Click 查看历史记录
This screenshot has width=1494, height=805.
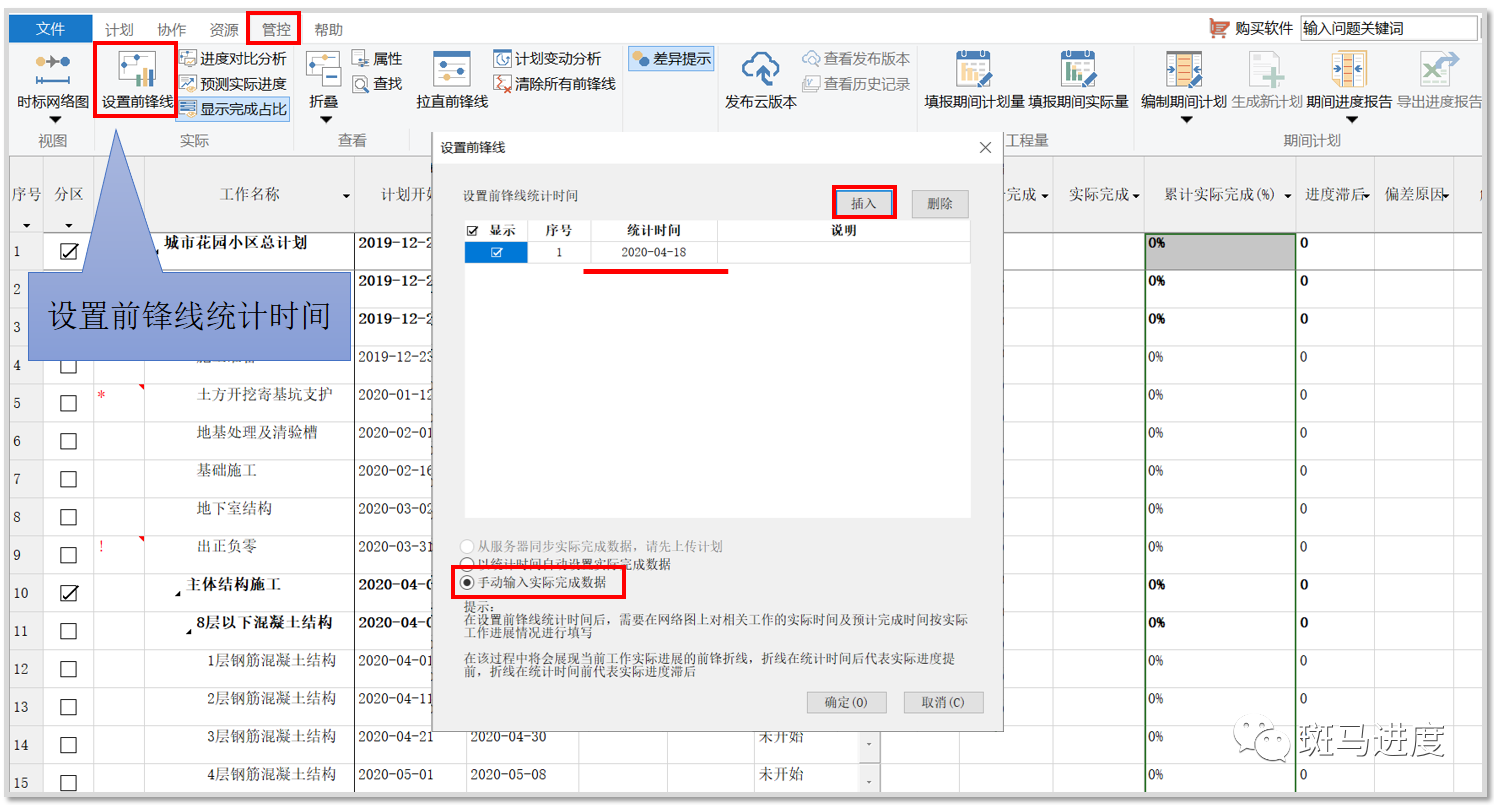click(x=856, y=84)
